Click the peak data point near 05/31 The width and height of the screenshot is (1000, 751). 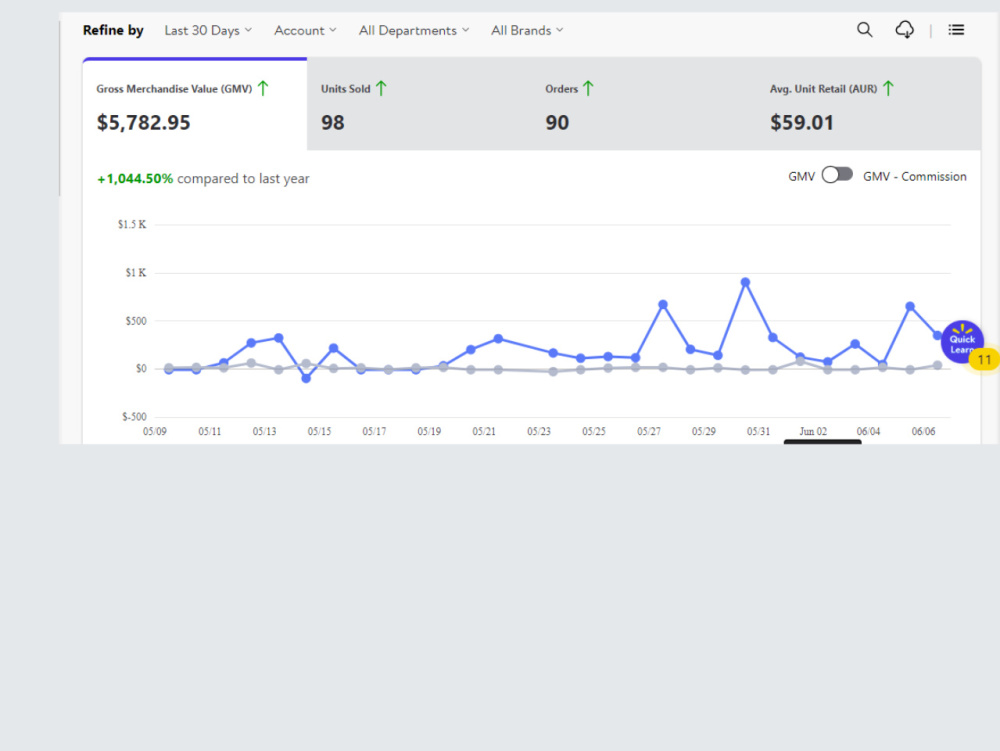pos(745,282)
